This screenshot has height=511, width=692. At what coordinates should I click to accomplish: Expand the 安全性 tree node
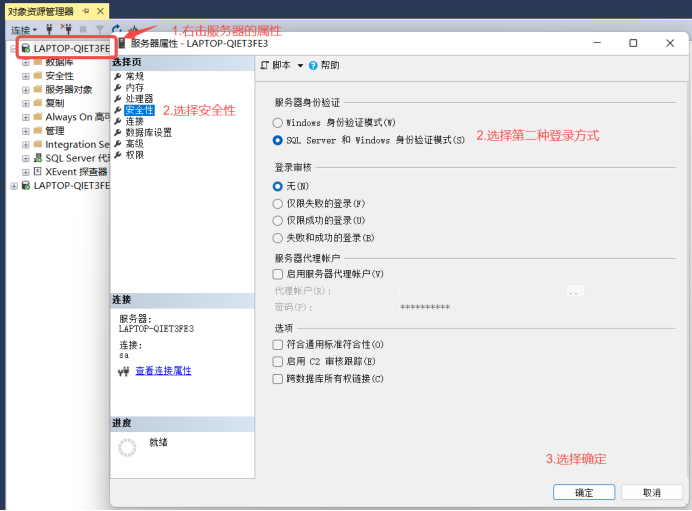tap(26, 76)
